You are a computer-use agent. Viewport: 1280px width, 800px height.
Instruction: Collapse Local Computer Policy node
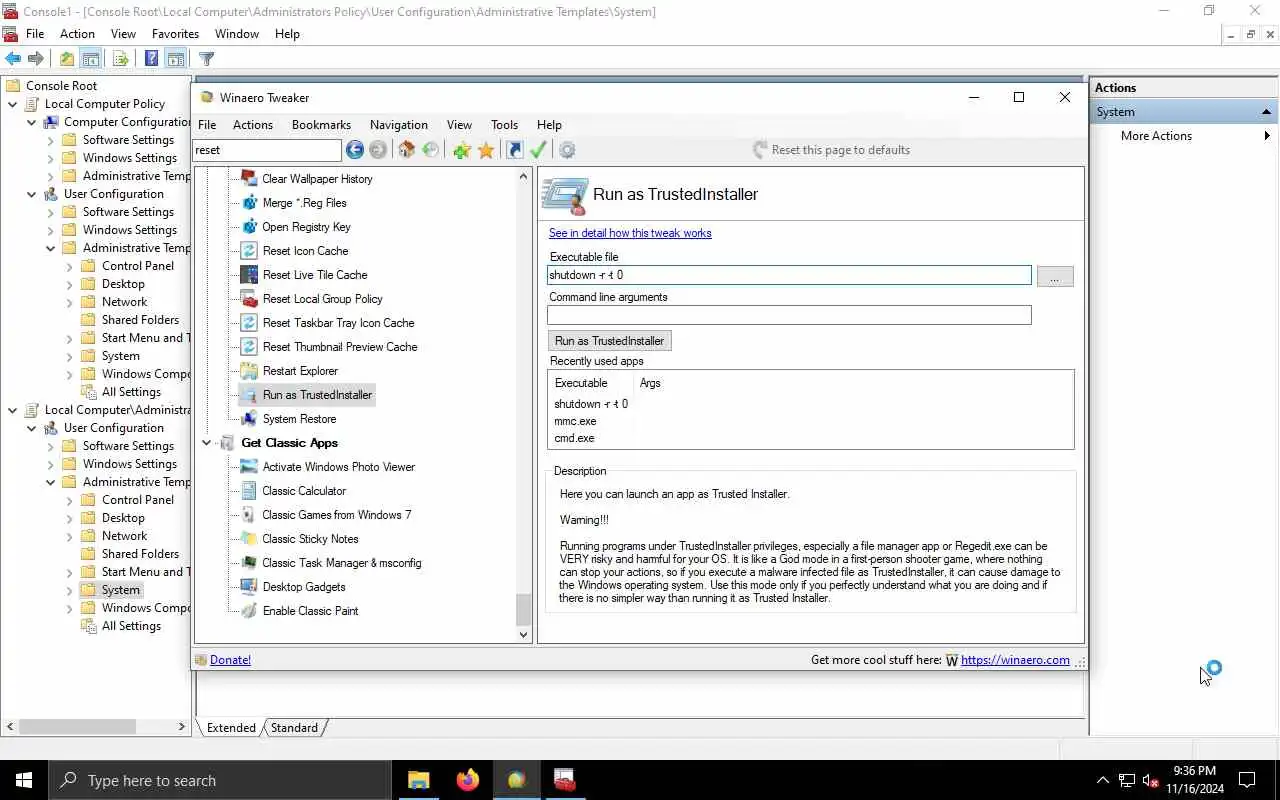pyautogui.click(x=13, y=104)
